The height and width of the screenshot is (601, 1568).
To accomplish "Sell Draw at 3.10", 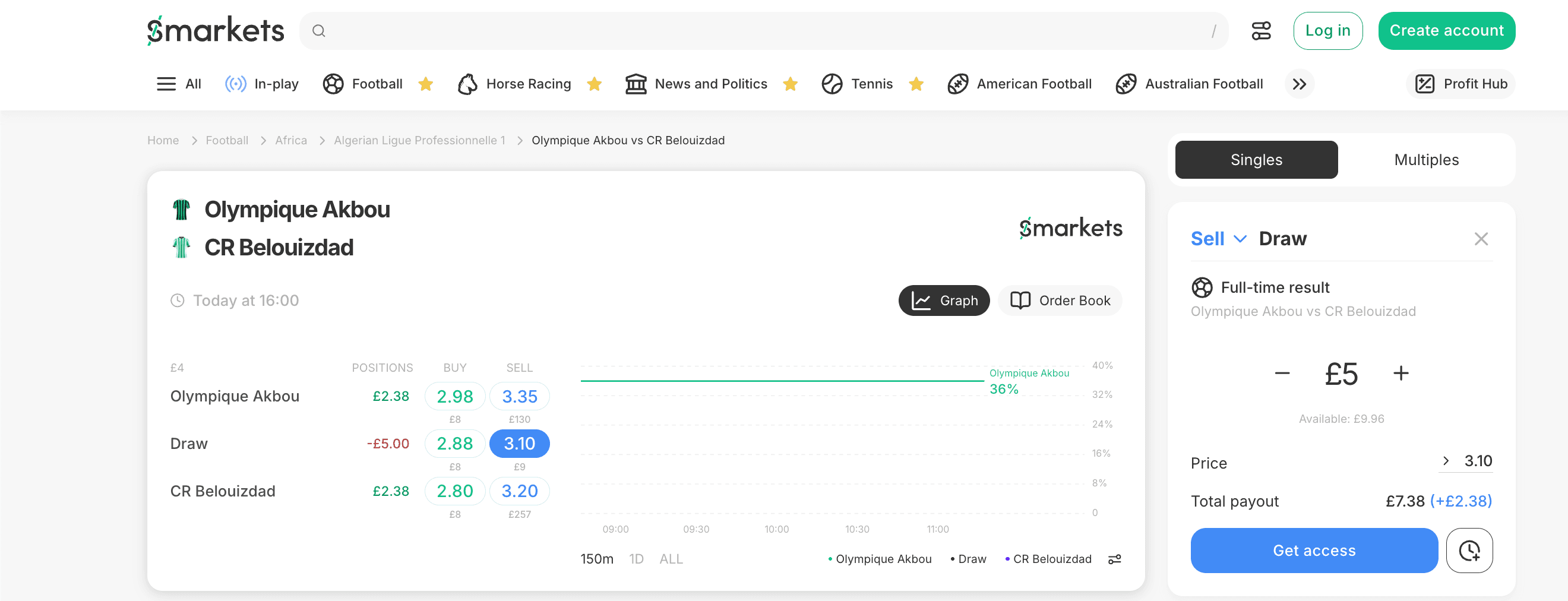I will coord(519,444).
